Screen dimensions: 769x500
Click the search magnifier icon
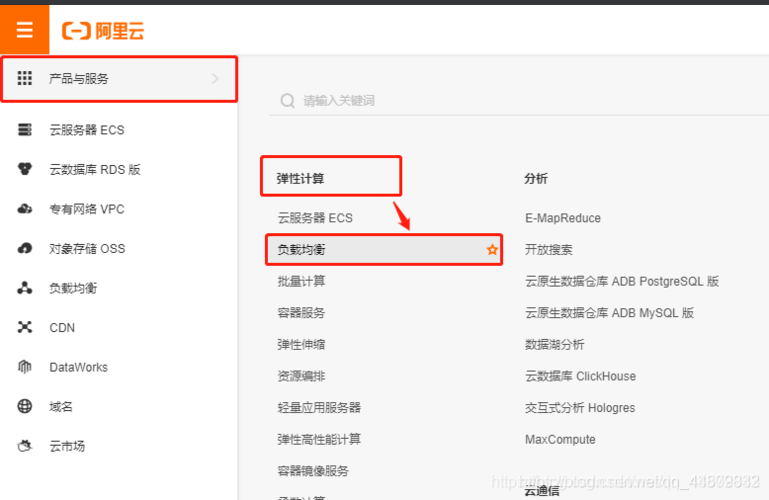(x=287, y=100)
